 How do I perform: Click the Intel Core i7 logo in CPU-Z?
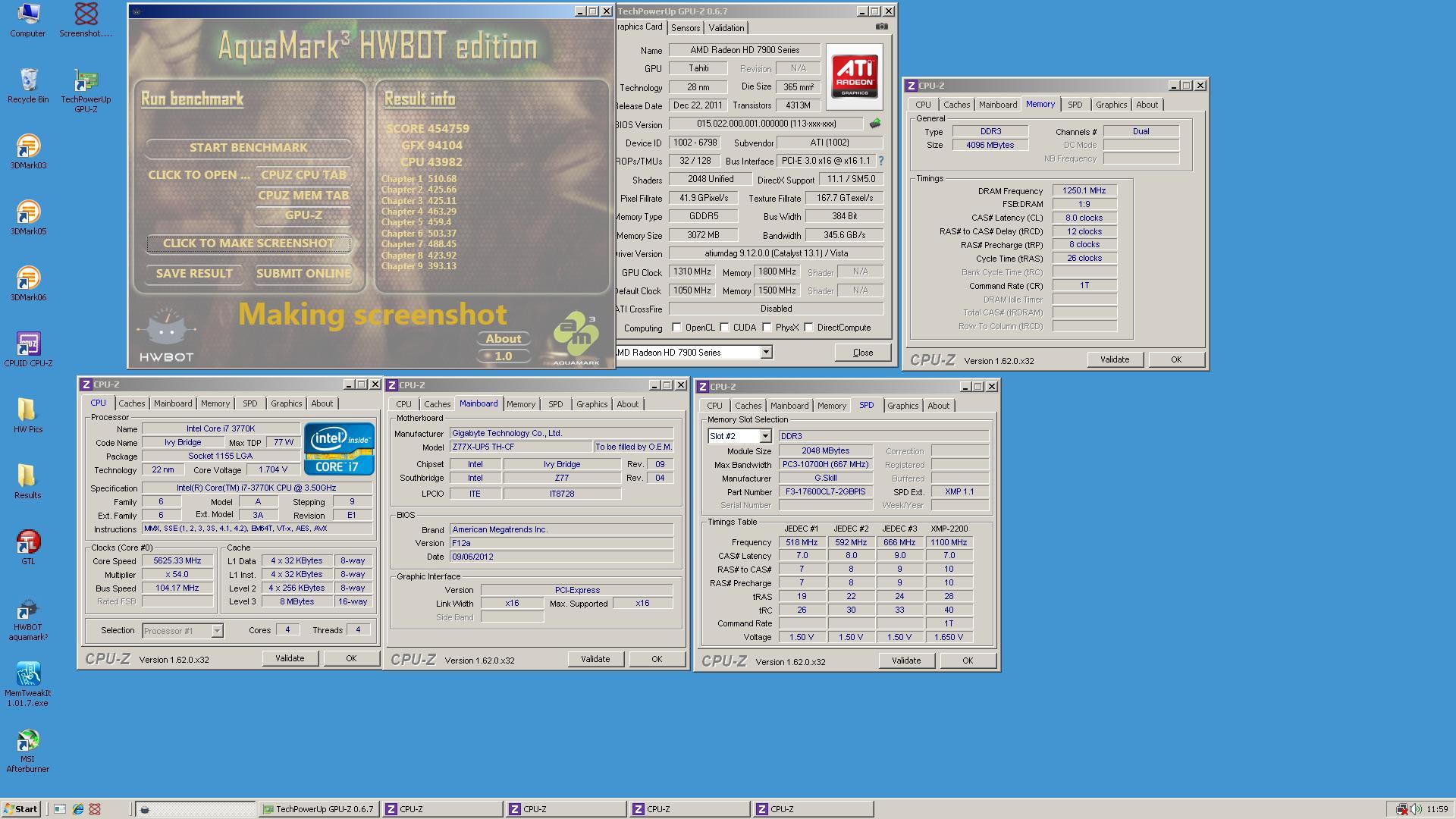point(339,449)
